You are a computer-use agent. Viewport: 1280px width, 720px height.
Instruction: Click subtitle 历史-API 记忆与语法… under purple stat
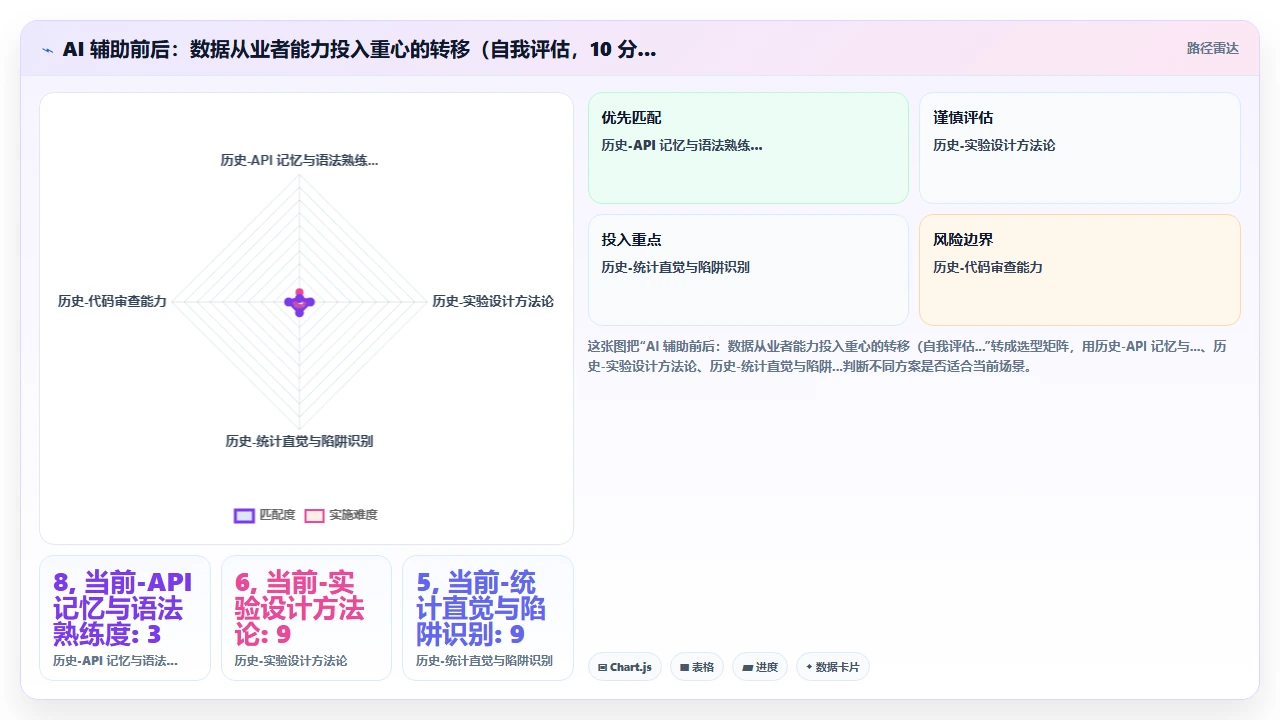[115, 661]
